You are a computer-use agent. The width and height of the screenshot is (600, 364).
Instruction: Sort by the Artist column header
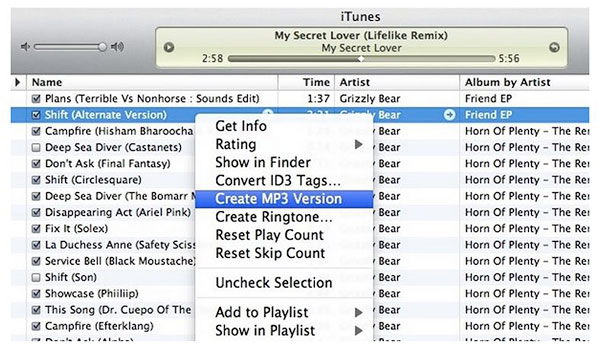coord(397,82)
